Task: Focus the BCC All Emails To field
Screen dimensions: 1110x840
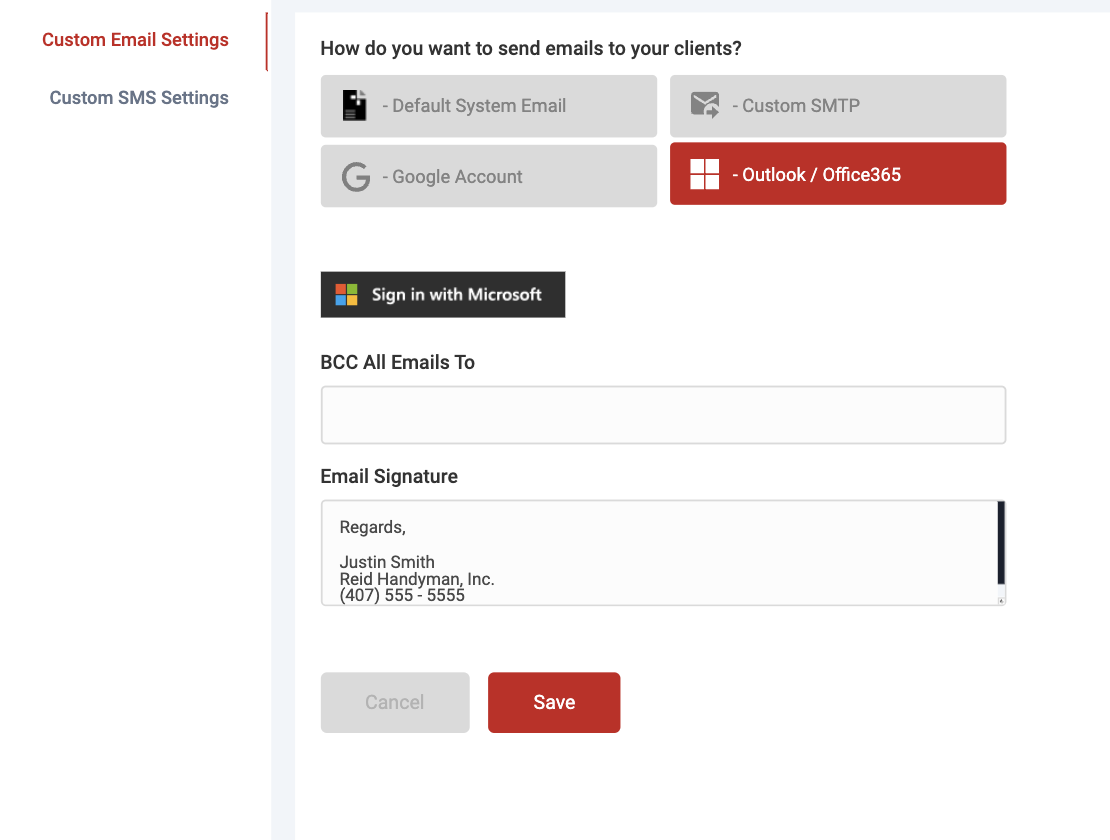Action: (663, 415)
